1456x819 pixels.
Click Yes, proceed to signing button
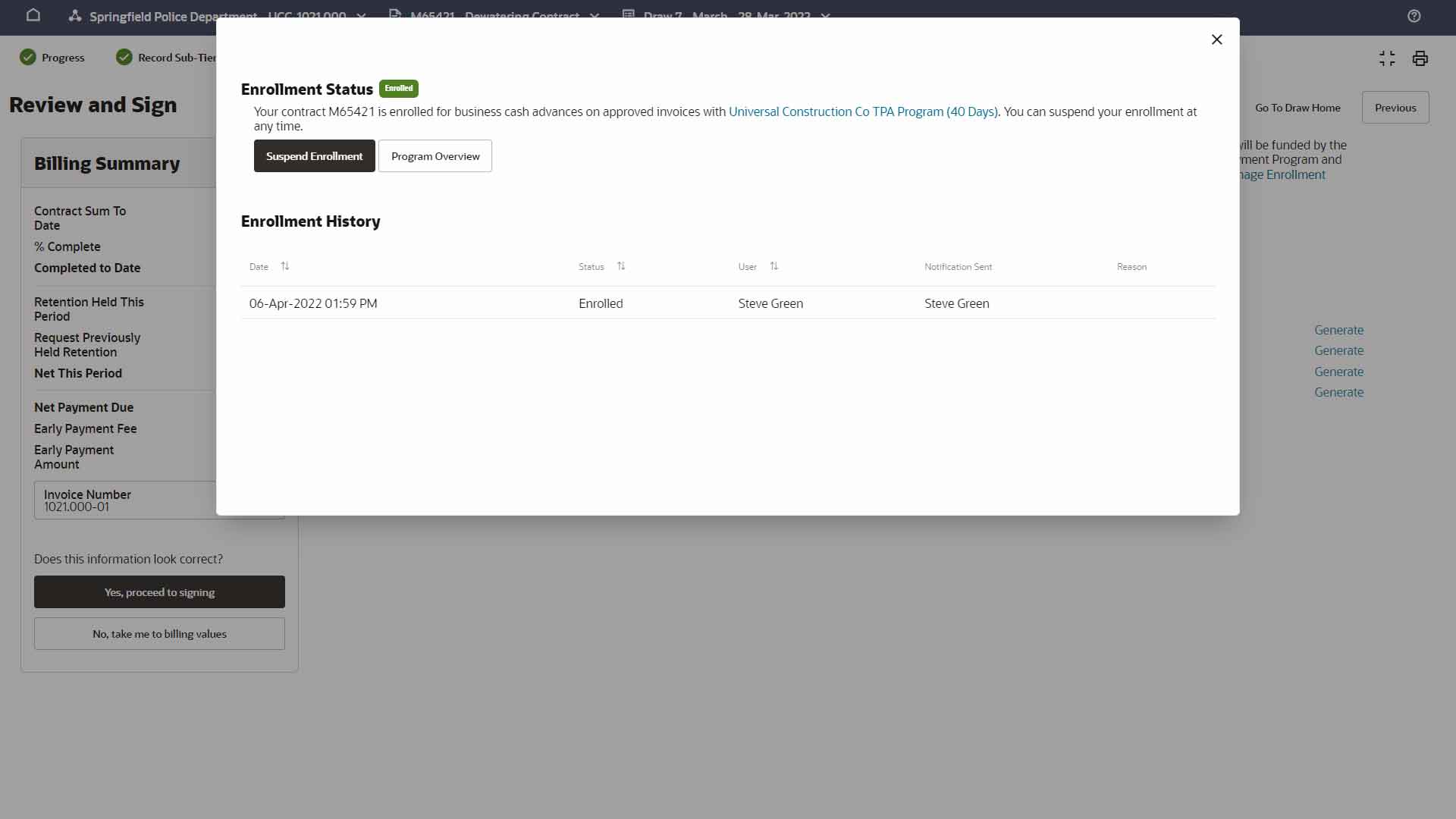159,592
